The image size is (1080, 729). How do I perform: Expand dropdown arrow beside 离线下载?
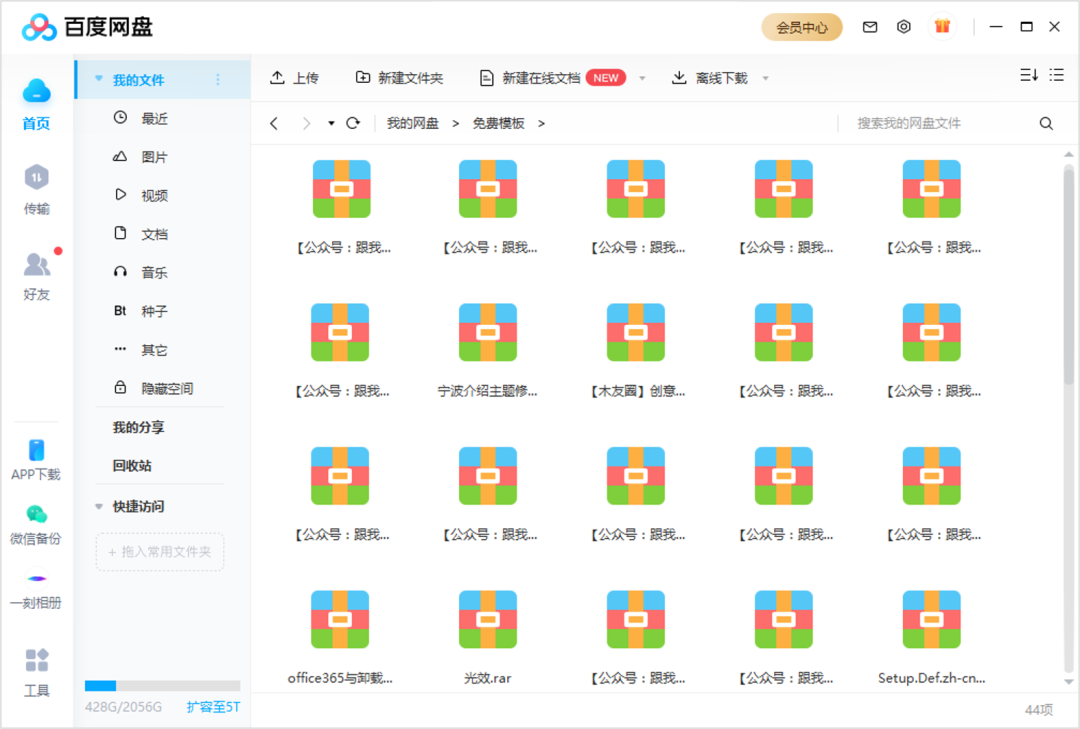pyautogui.click(x=765, y=79)
